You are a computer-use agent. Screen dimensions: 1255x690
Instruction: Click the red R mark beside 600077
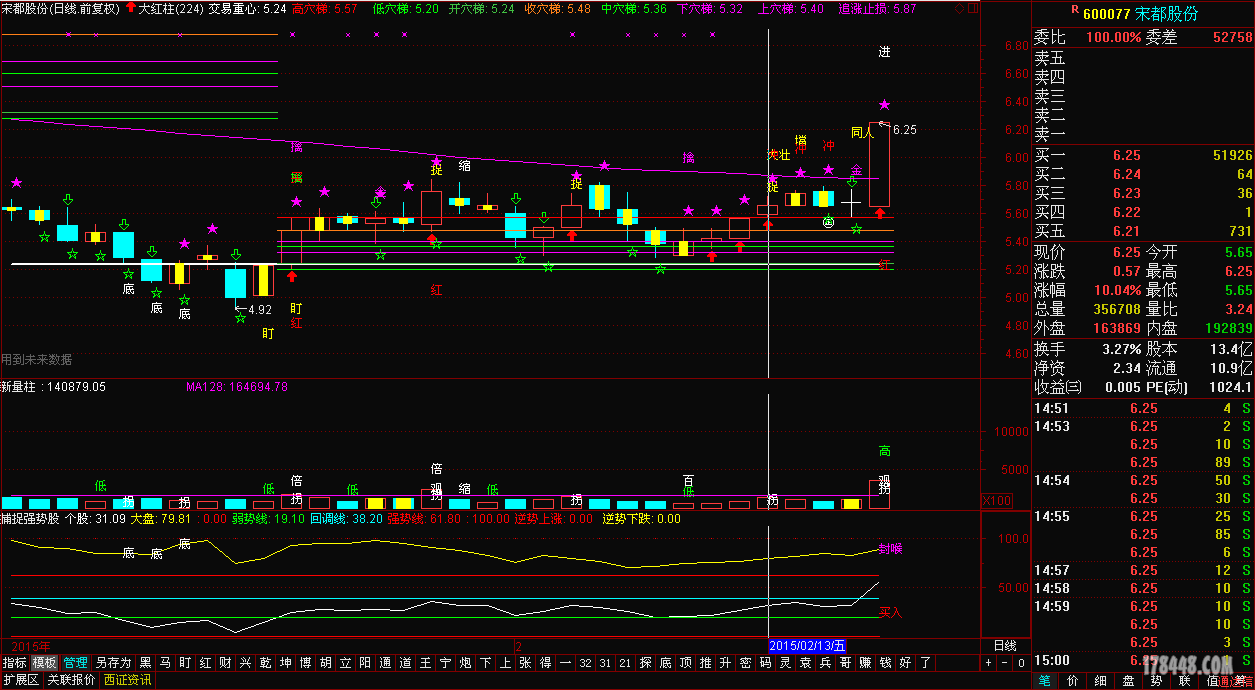click(x=1075, y=9)
